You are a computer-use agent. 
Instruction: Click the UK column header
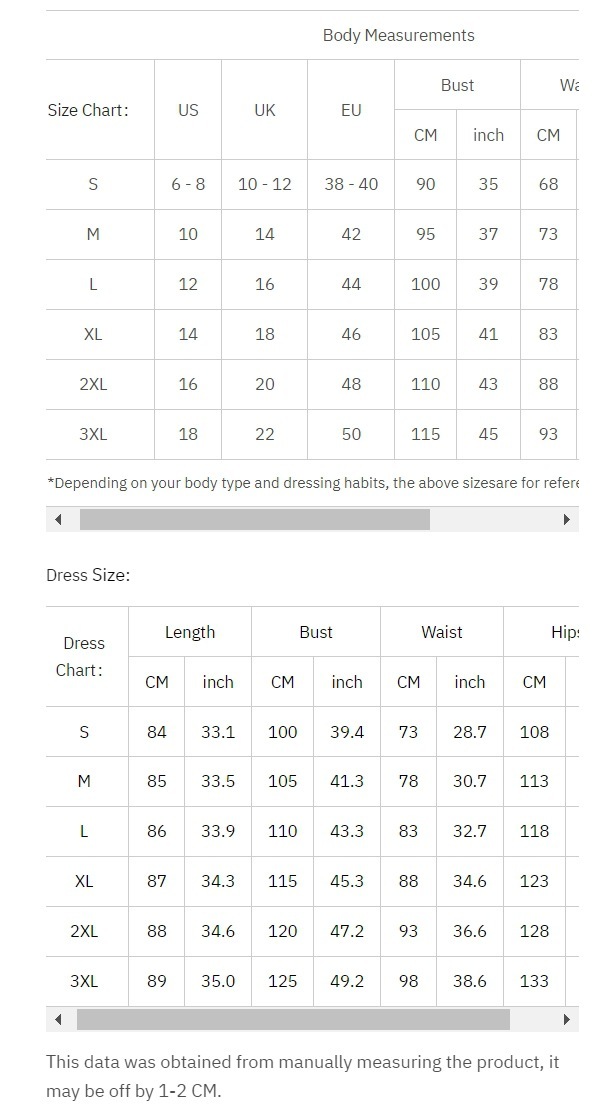[264, 110]
